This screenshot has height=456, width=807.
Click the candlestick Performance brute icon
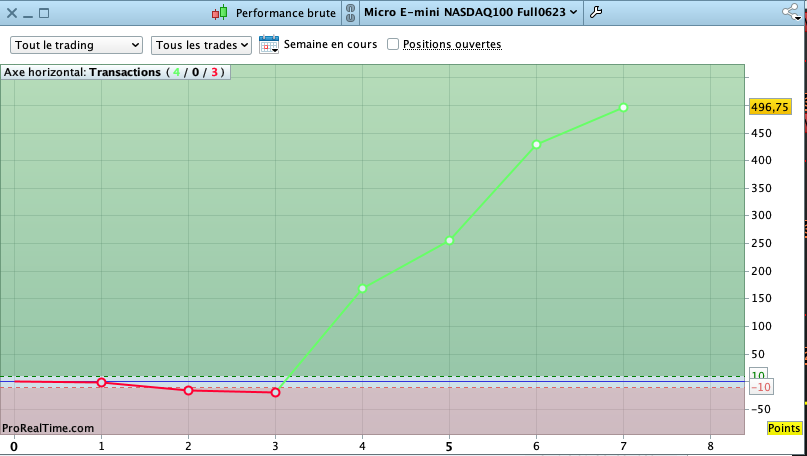(220, 12)
